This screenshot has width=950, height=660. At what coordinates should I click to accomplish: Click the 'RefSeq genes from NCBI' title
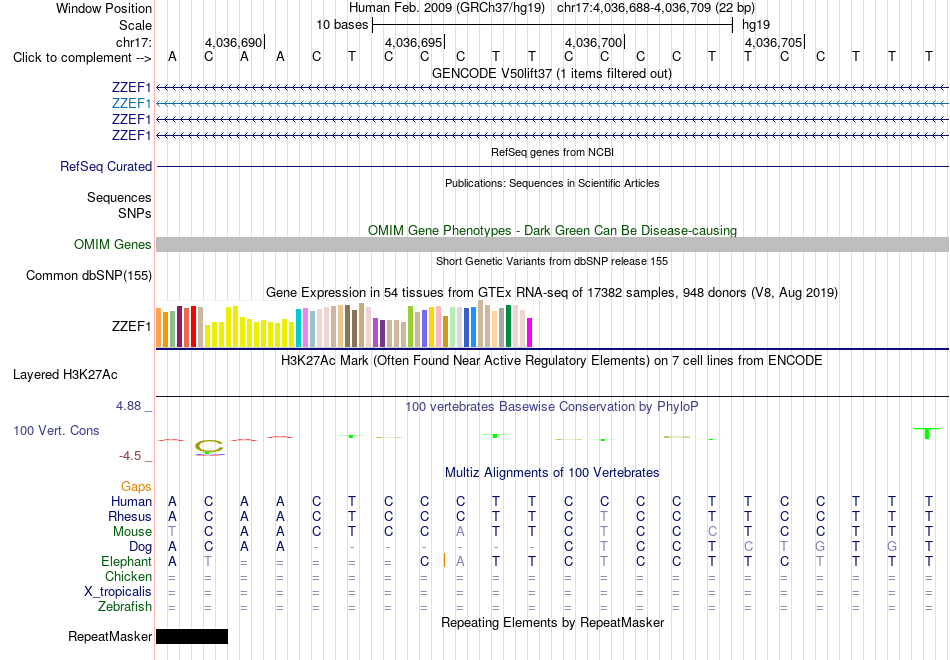pos(553,153)
